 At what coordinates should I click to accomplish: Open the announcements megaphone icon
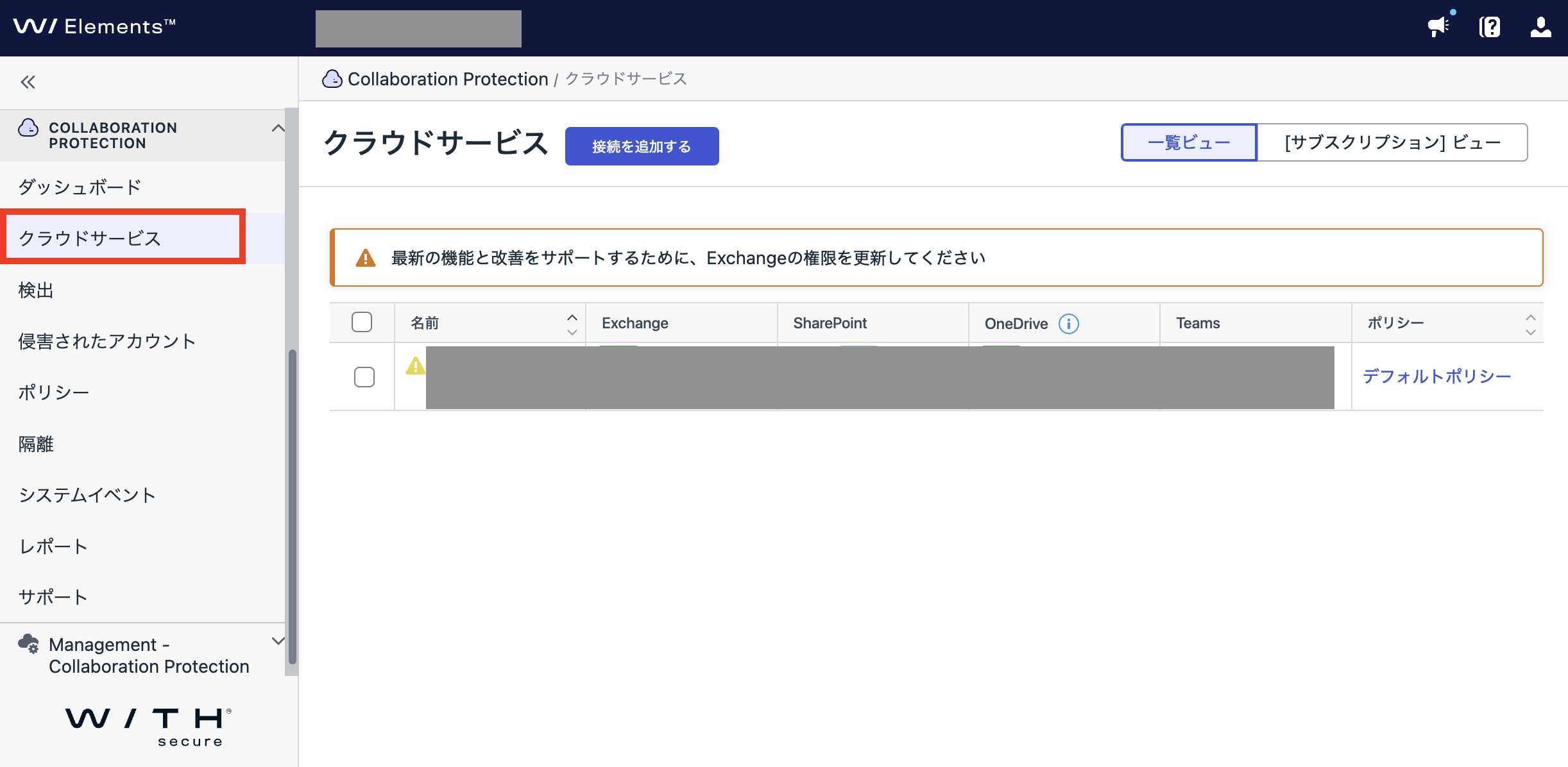click(1438, 27)
